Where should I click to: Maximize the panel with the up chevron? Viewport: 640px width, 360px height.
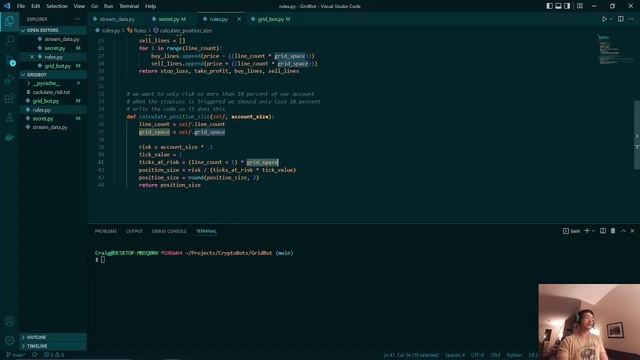click(623, 231)
